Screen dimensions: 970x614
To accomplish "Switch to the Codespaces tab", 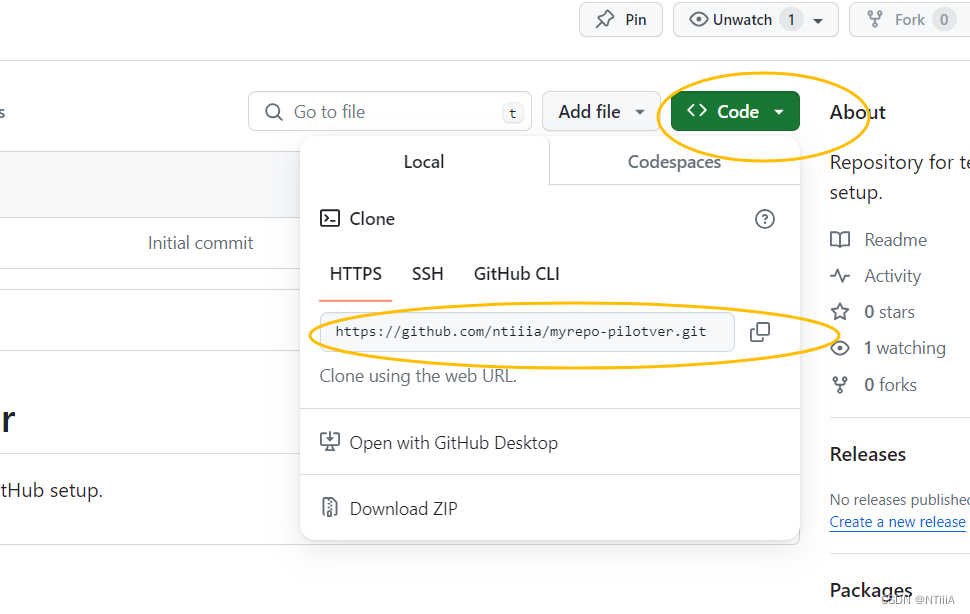I will pos(674,161).
